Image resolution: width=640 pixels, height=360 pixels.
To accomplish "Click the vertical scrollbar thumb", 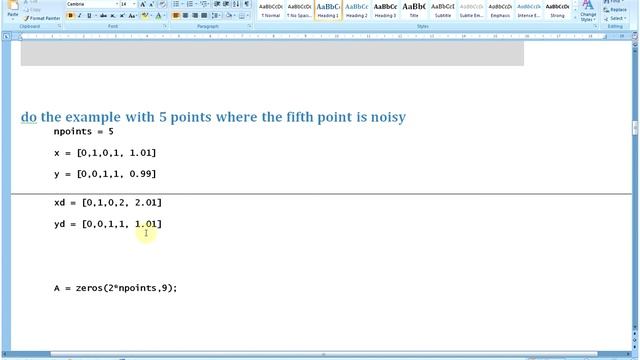I will click(x=635, y=128).
